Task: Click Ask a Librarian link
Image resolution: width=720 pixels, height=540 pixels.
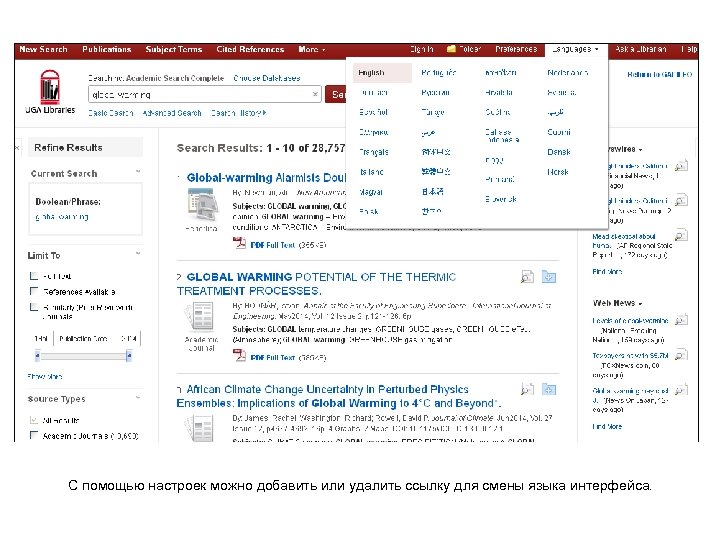Action: [641, 49]
